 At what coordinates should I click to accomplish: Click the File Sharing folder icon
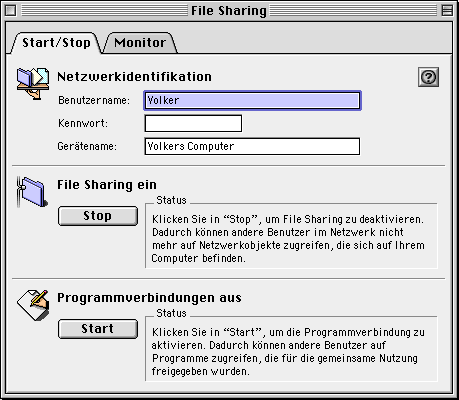[x=32, y=192]
